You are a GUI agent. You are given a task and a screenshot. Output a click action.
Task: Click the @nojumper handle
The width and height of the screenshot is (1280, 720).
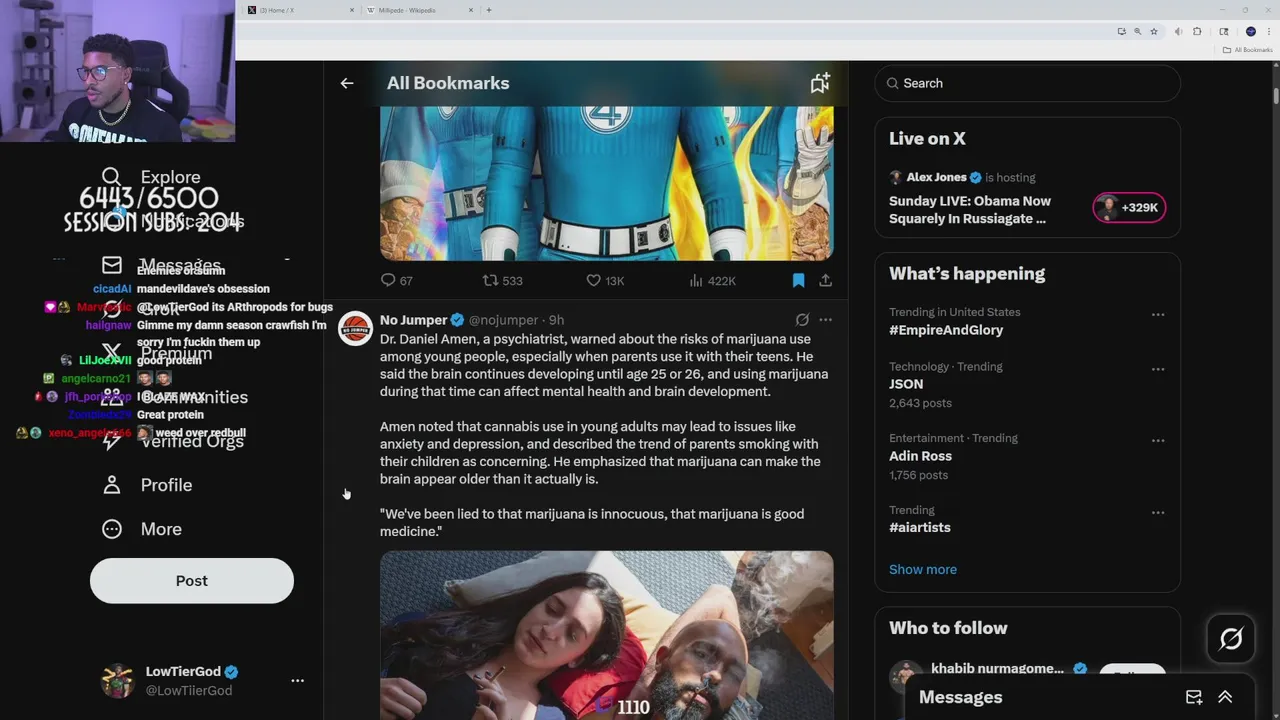point(503,320)
